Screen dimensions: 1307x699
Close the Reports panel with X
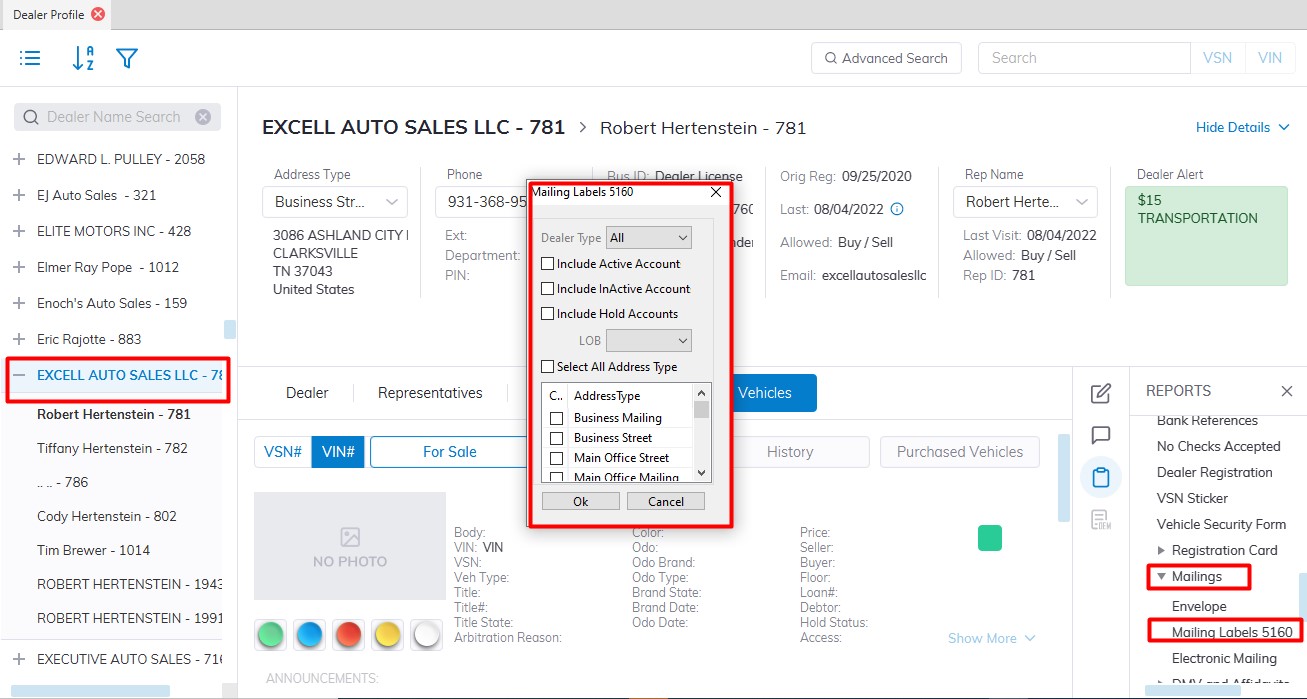click(x=1286, y=391)
